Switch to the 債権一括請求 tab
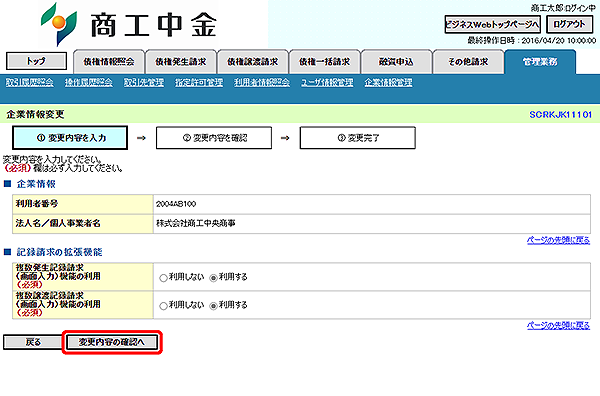Screen dimensions: 600x396 pos(324,62)
